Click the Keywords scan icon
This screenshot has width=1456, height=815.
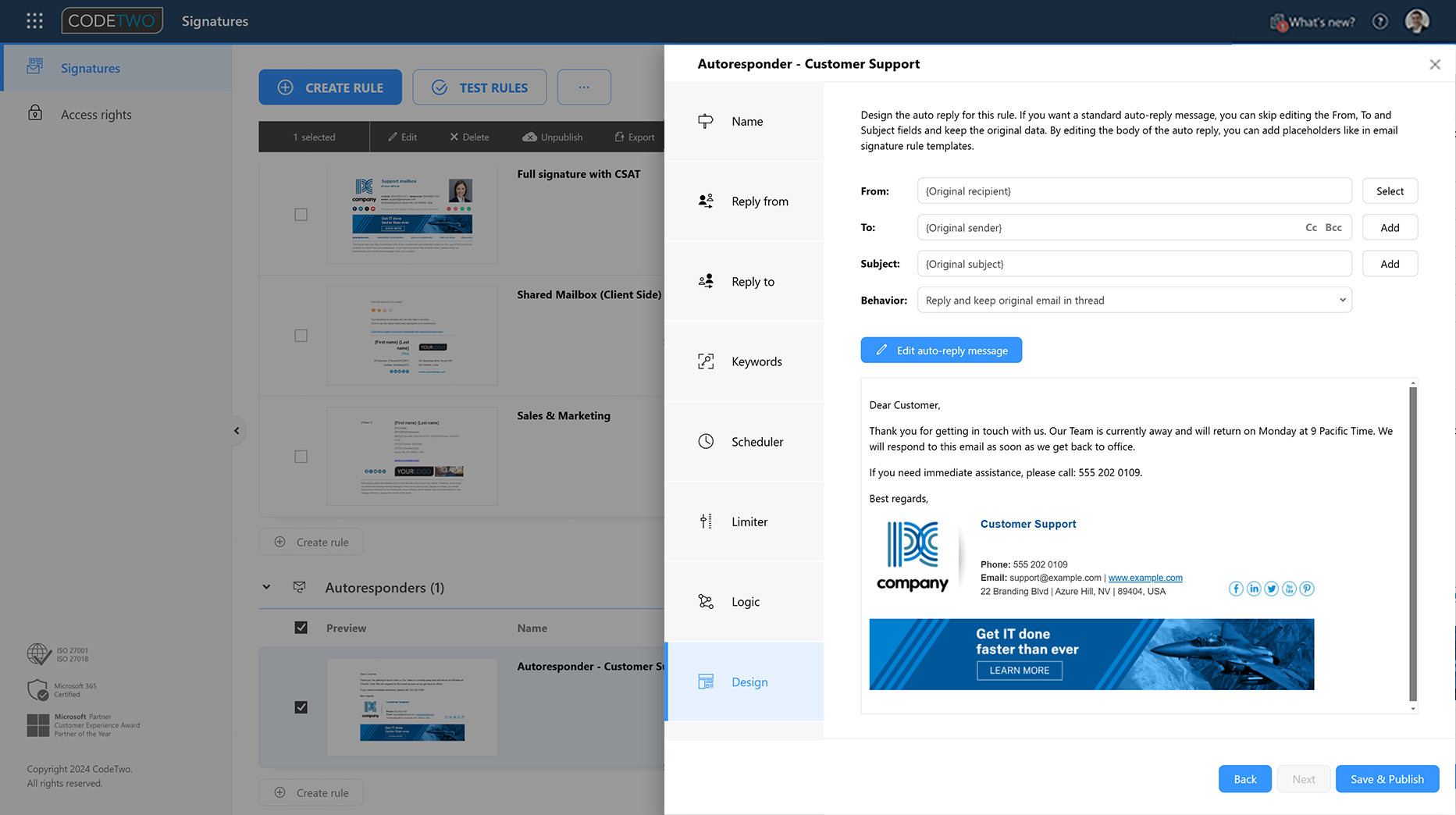(706, 361)
